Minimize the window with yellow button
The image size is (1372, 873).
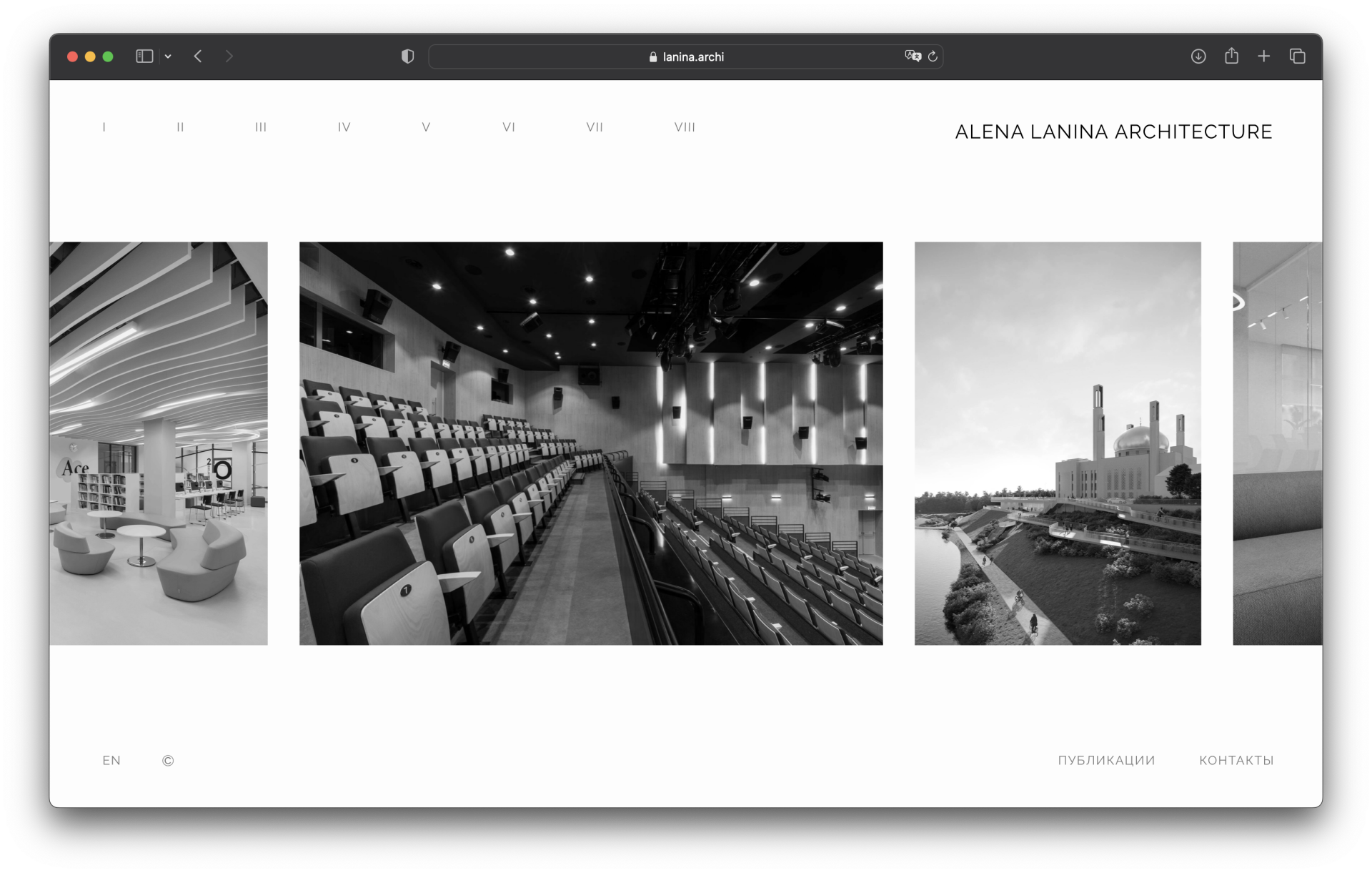coord(90,56)
